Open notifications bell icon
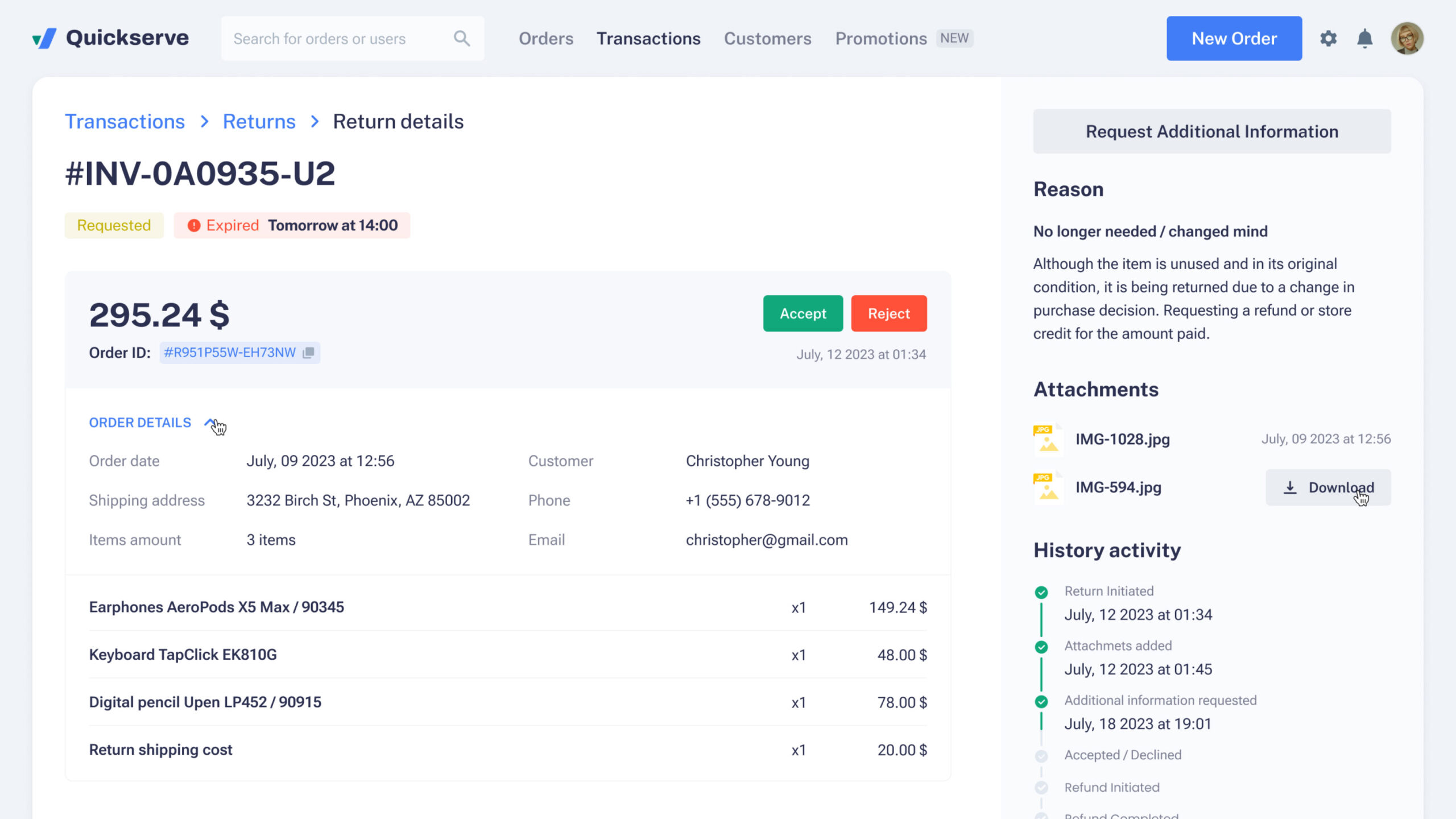Viewport: 1456px width, 819px height. [1364, 39]
